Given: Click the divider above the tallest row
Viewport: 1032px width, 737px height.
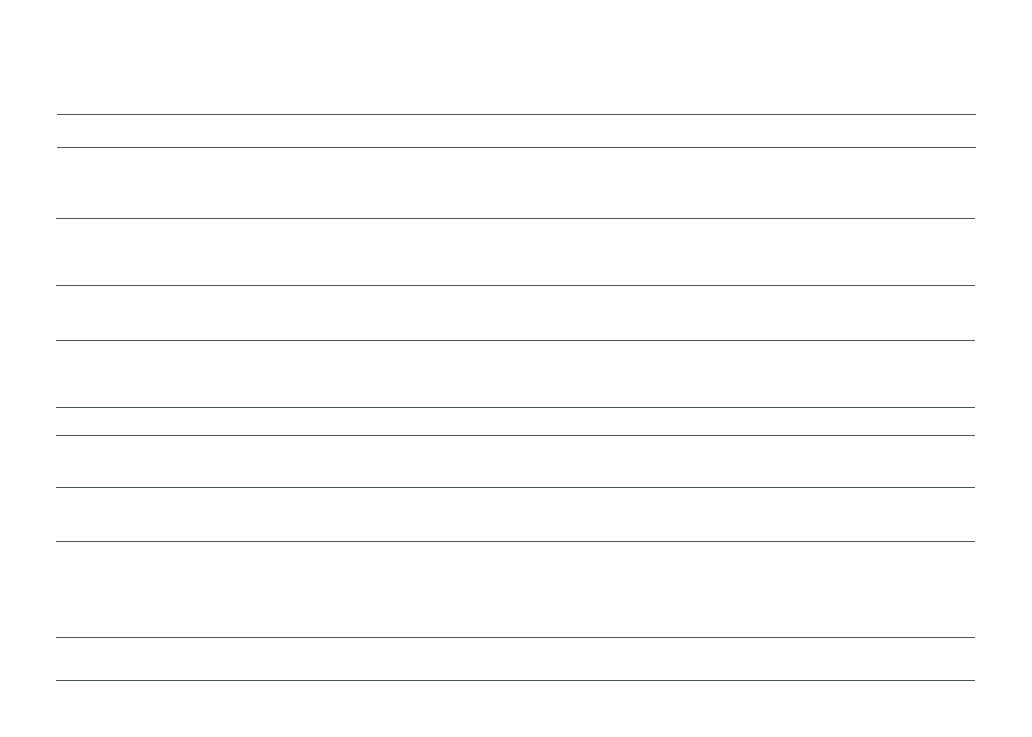Looking at the screenshot, I should click(x=516, y=542).
